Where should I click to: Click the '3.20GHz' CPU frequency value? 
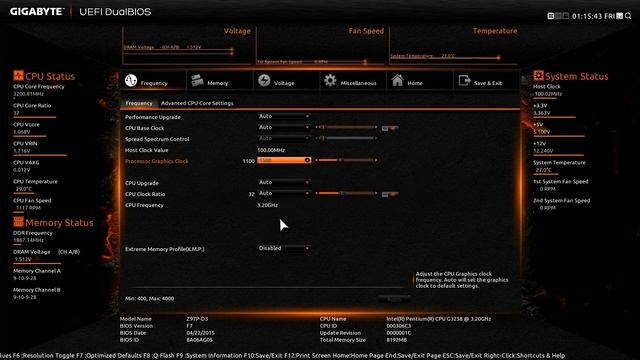(x=267, y=205)
